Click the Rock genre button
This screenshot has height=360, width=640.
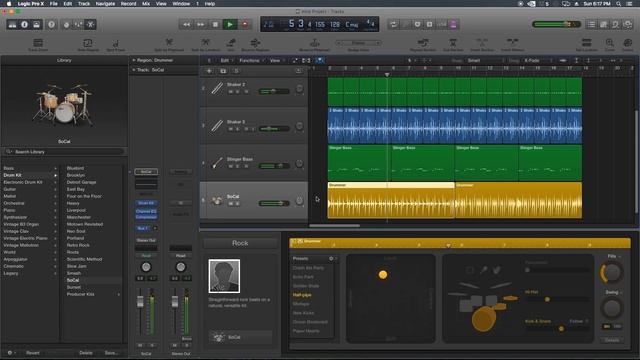[240, 243]
